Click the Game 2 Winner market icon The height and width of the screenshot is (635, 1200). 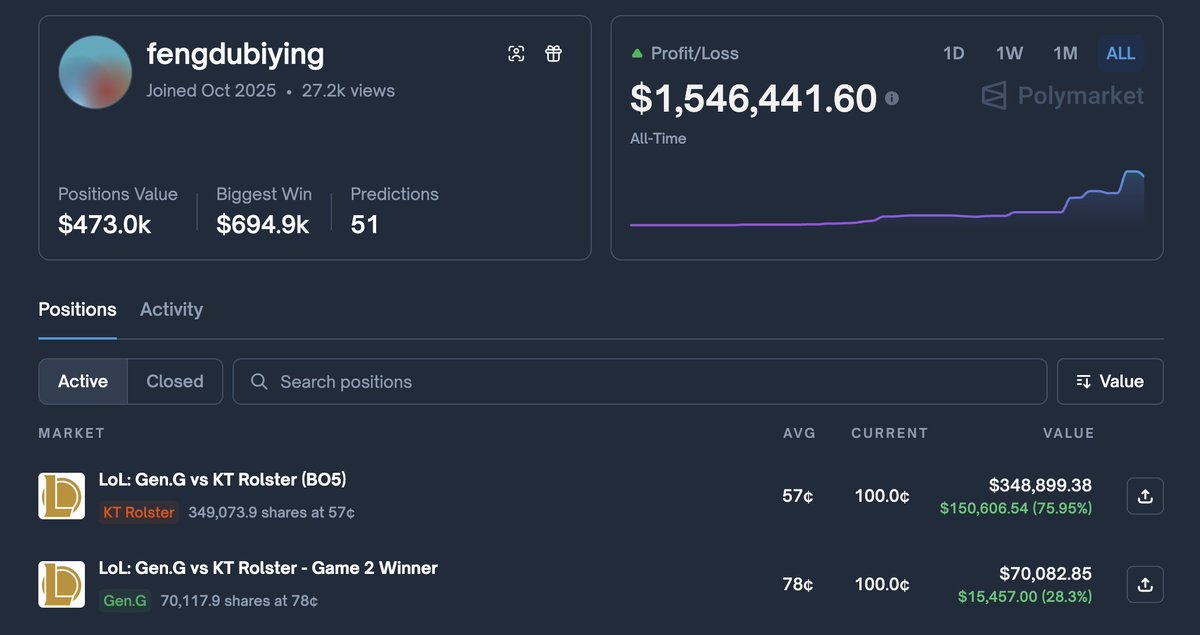click(x=61, y=584)
